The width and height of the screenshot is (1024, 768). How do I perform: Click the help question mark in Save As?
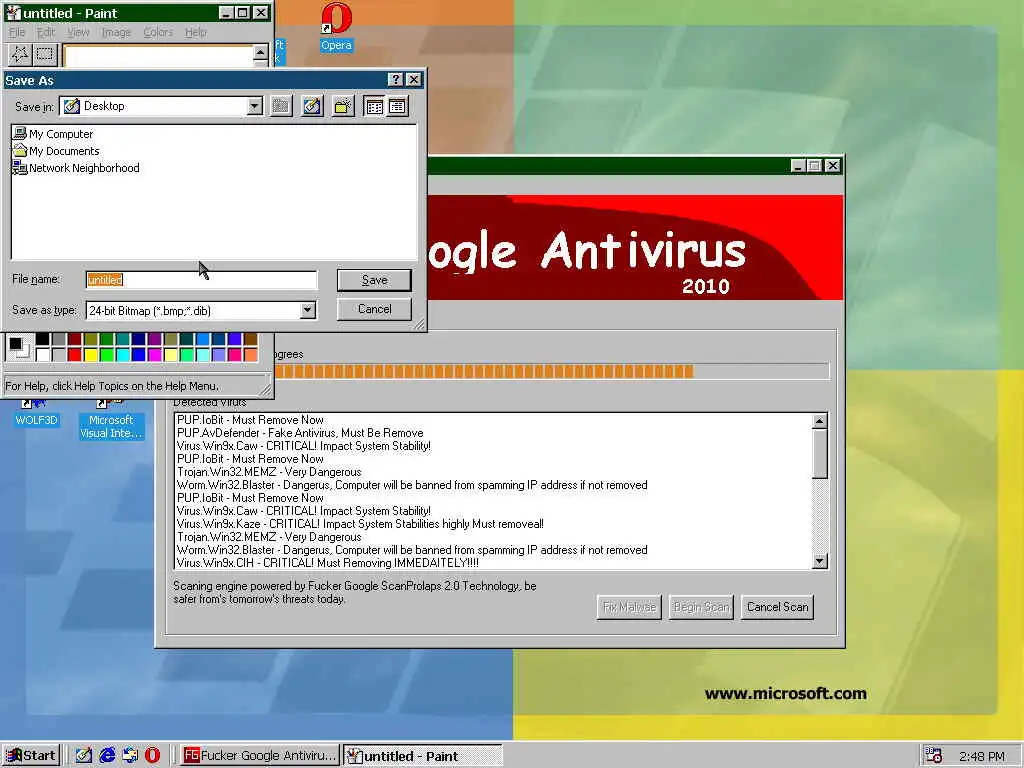click(395, 80)
